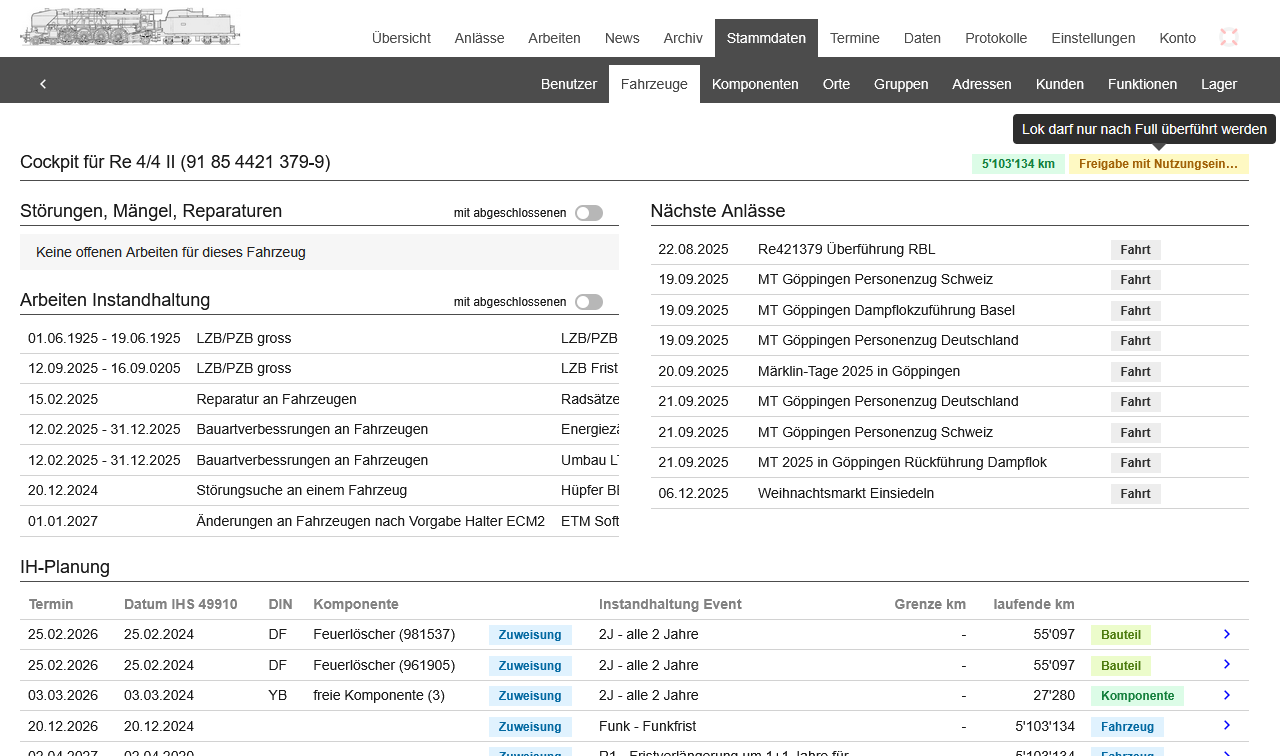Viewport: 1280px width, 756px height.
Task: Click the flag icon next to Konto
Action: tap(1229, 38)
